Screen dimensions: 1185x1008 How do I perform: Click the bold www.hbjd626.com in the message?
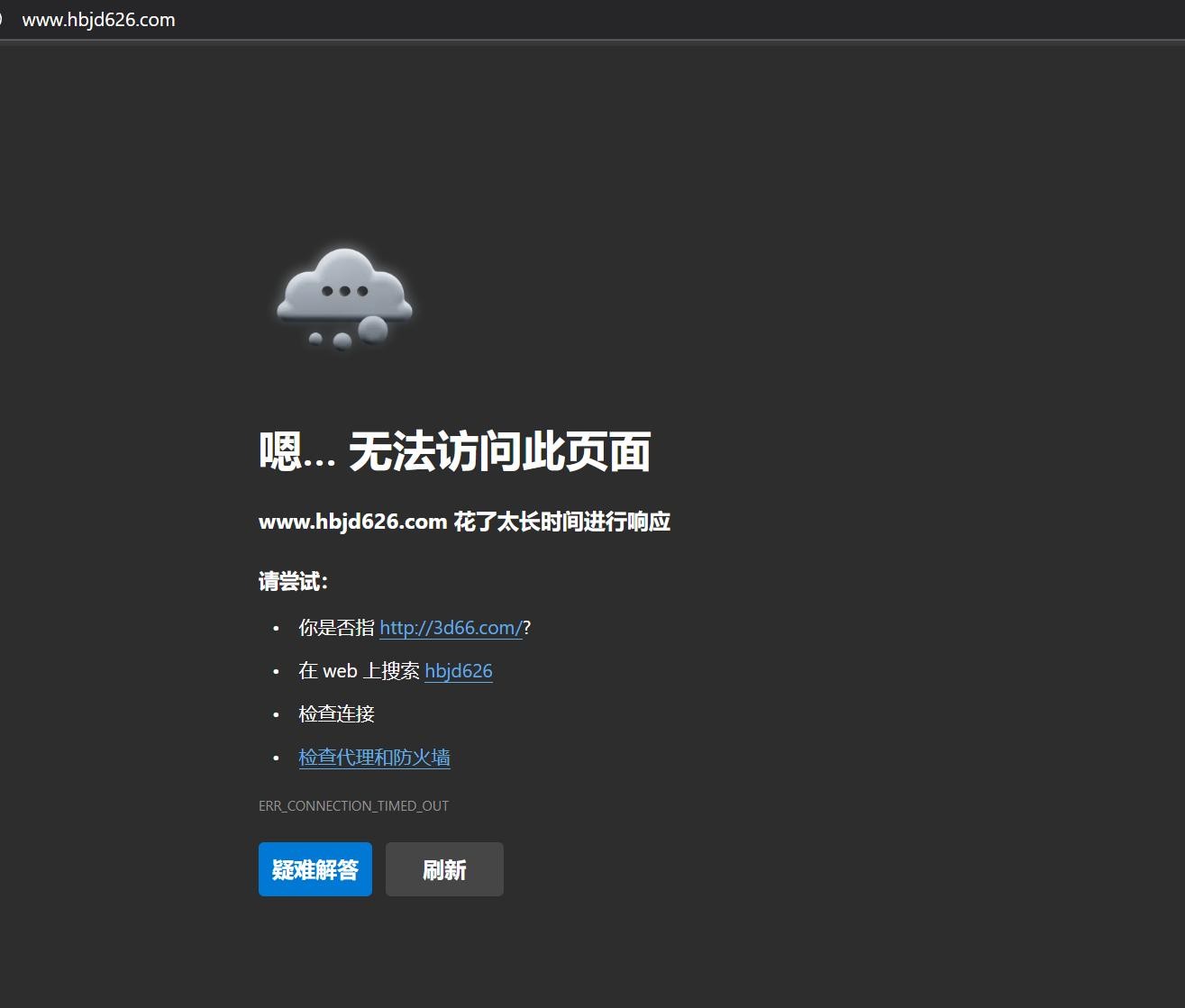point(352,522)
